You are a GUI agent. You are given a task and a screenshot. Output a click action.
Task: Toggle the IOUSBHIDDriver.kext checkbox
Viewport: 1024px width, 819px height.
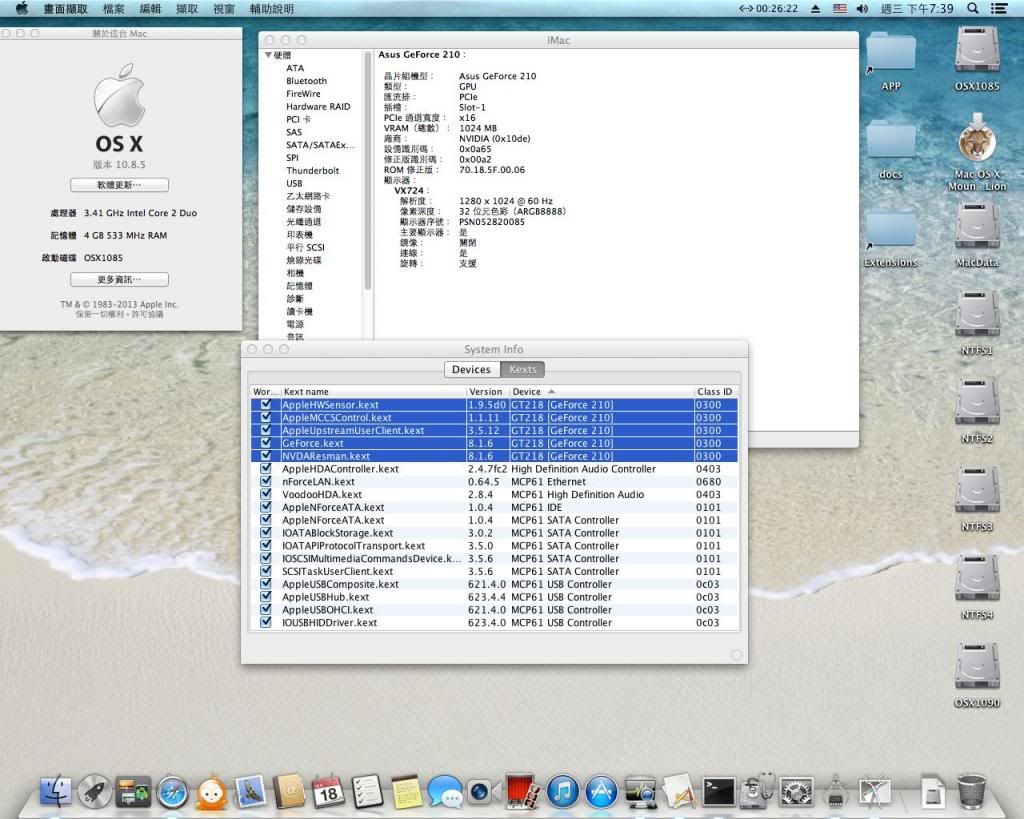click(x=266, y=622)
